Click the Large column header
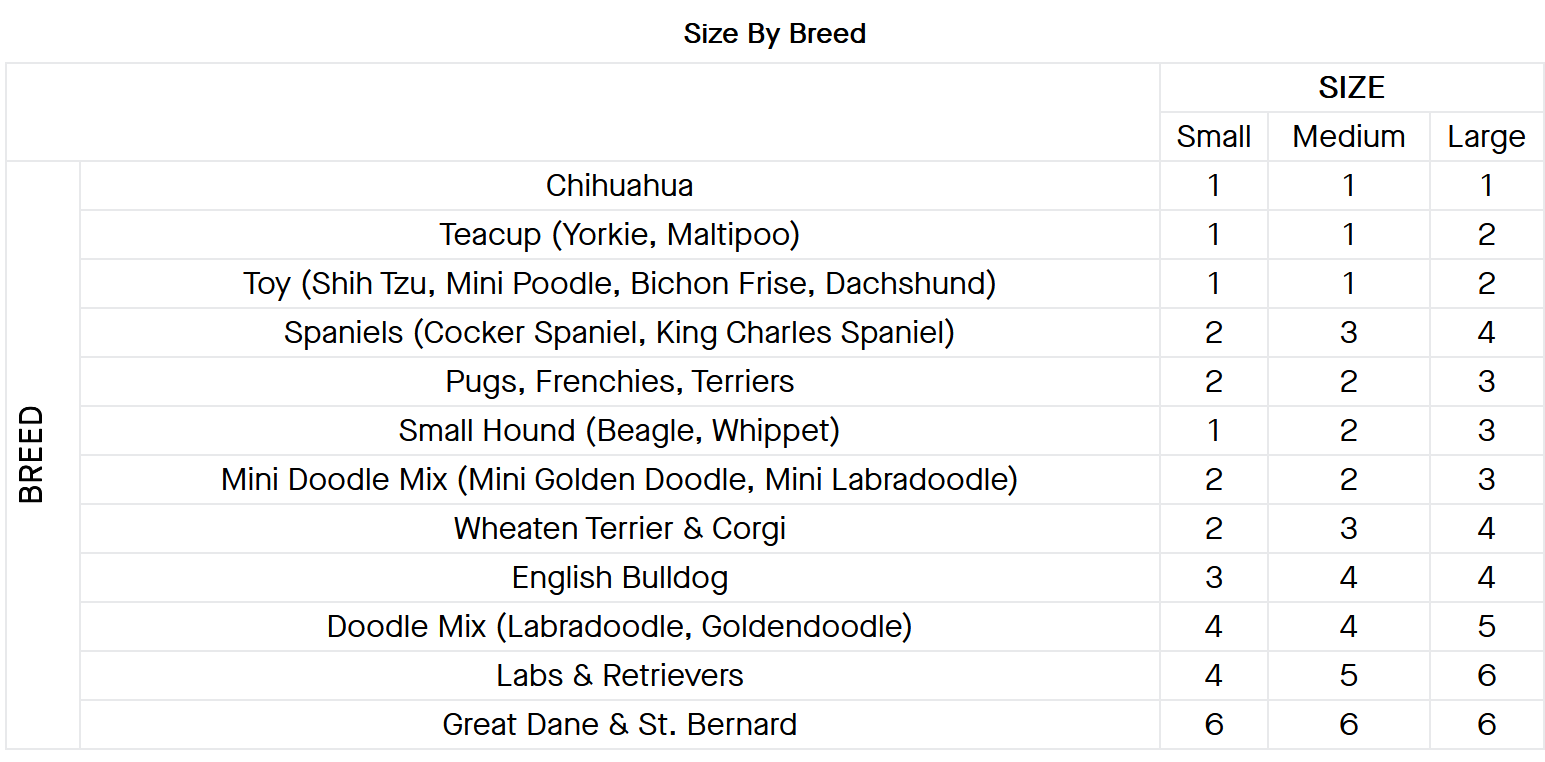Viewport: 1545px width, 762px height. [1486, 137]
